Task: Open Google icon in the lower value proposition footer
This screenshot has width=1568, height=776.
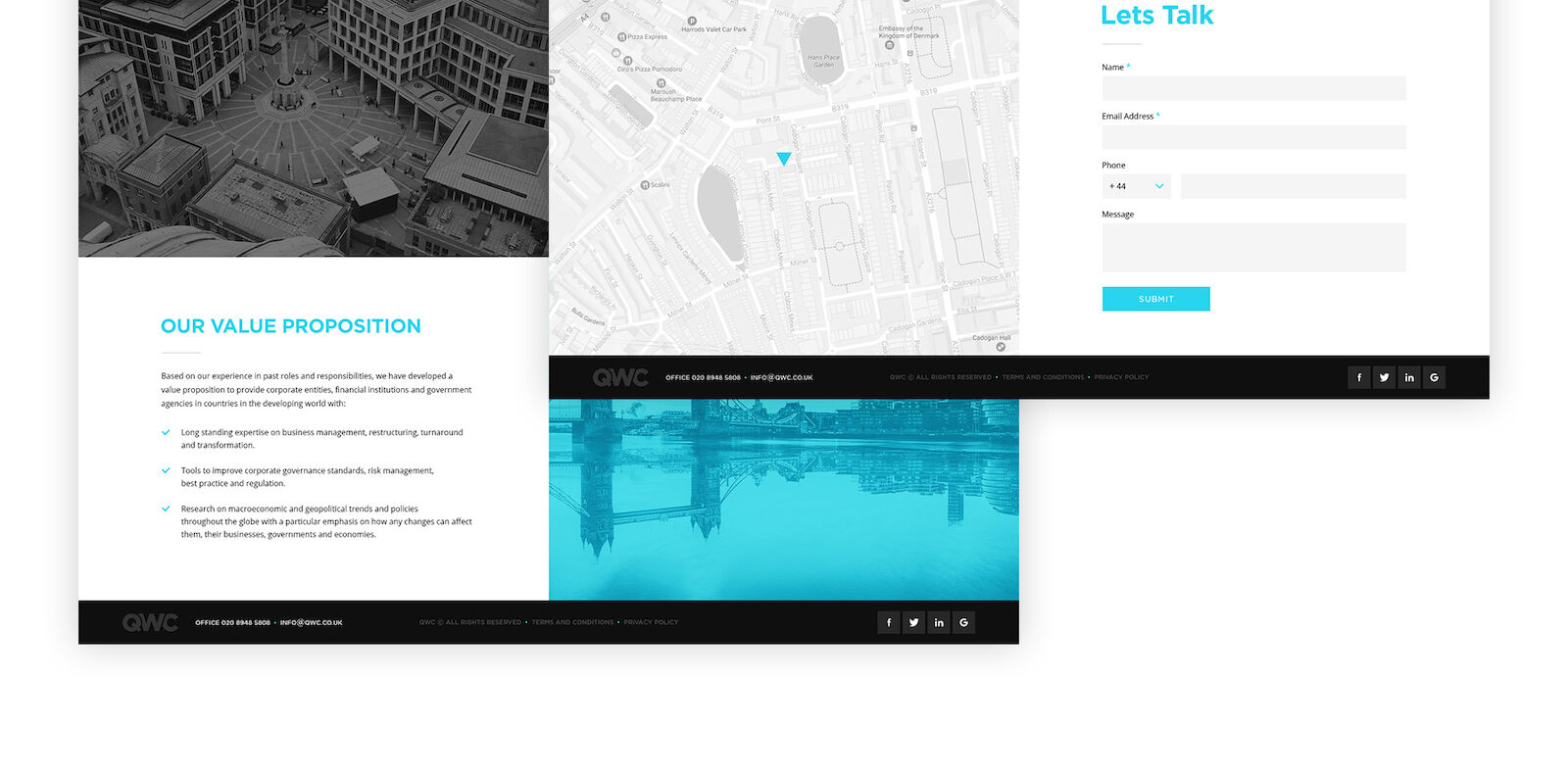Action: 963,622
